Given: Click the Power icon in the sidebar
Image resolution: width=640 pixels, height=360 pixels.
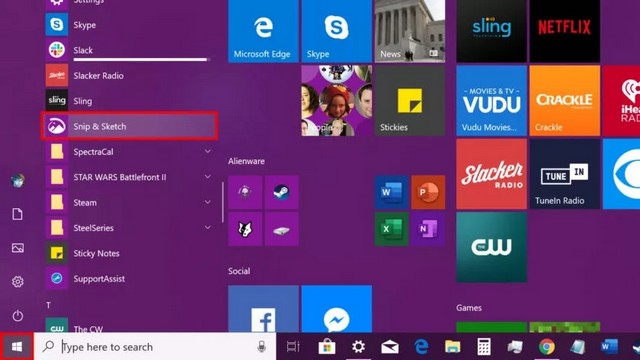Looking at the screenshot, I should click(17, 315).
